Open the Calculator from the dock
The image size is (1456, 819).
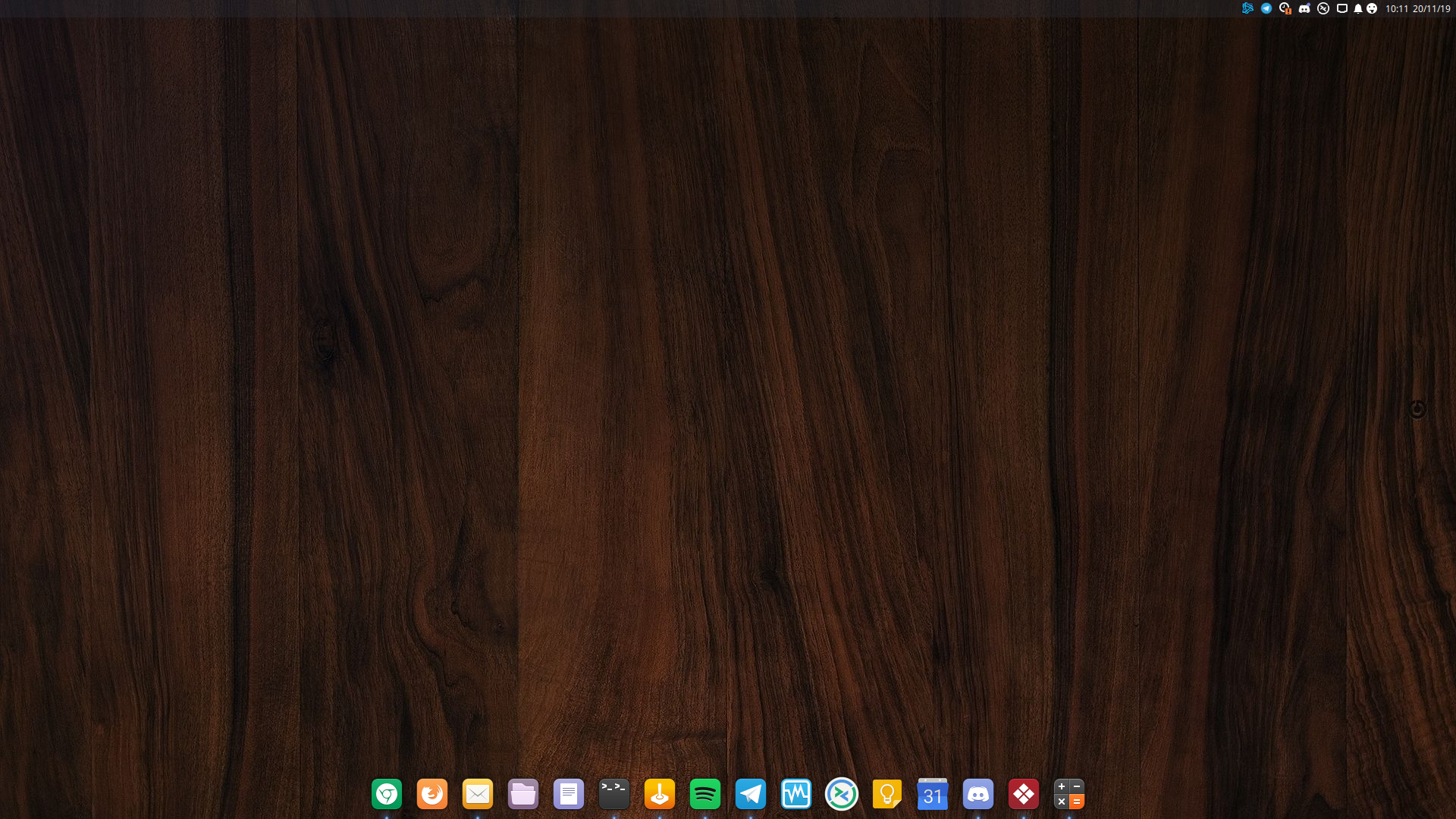tap(1069, 794)
